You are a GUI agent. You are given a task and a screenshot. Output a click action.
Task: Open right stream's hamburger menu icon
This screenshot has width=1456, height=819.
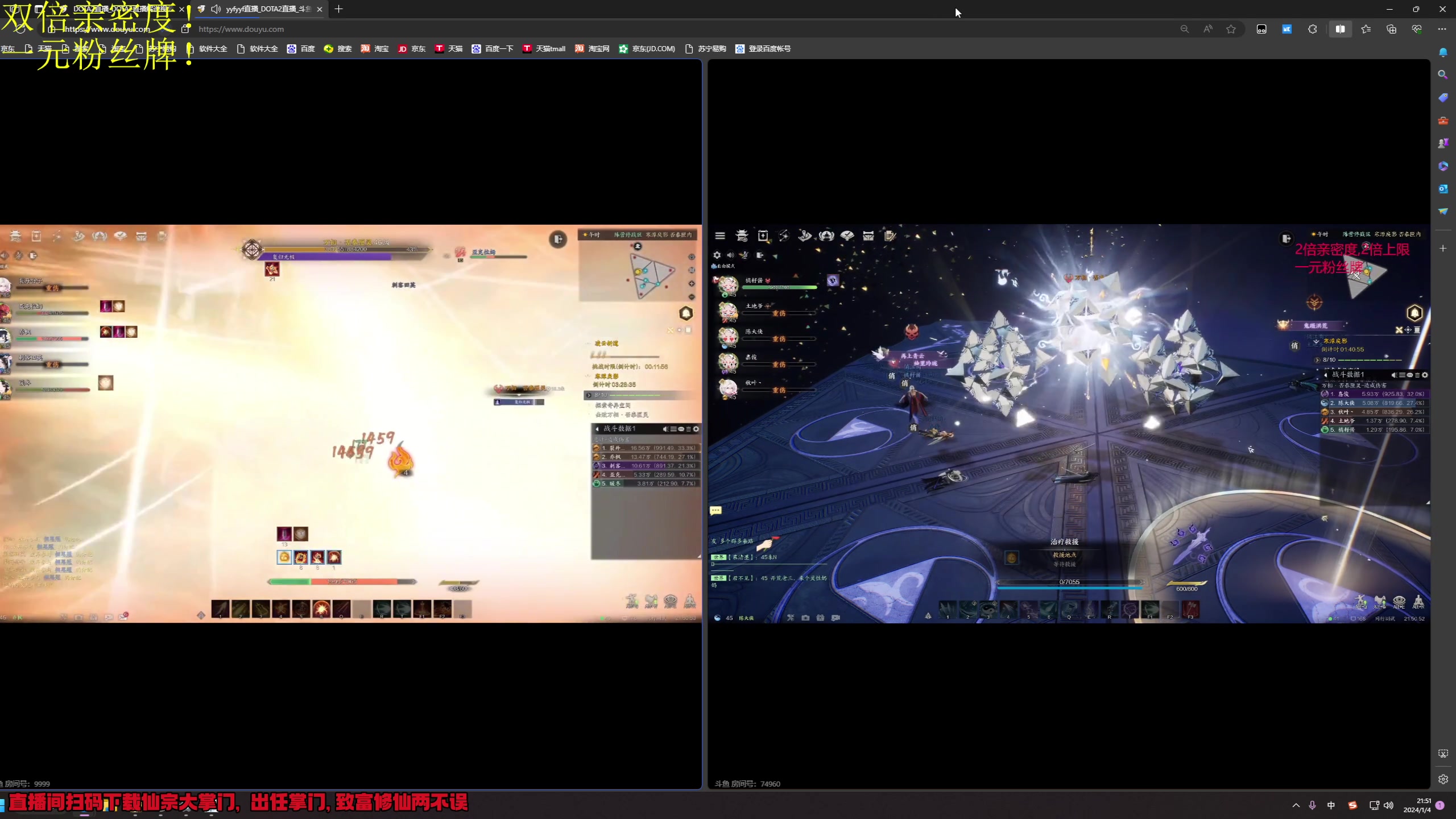(x=720, y=235)
